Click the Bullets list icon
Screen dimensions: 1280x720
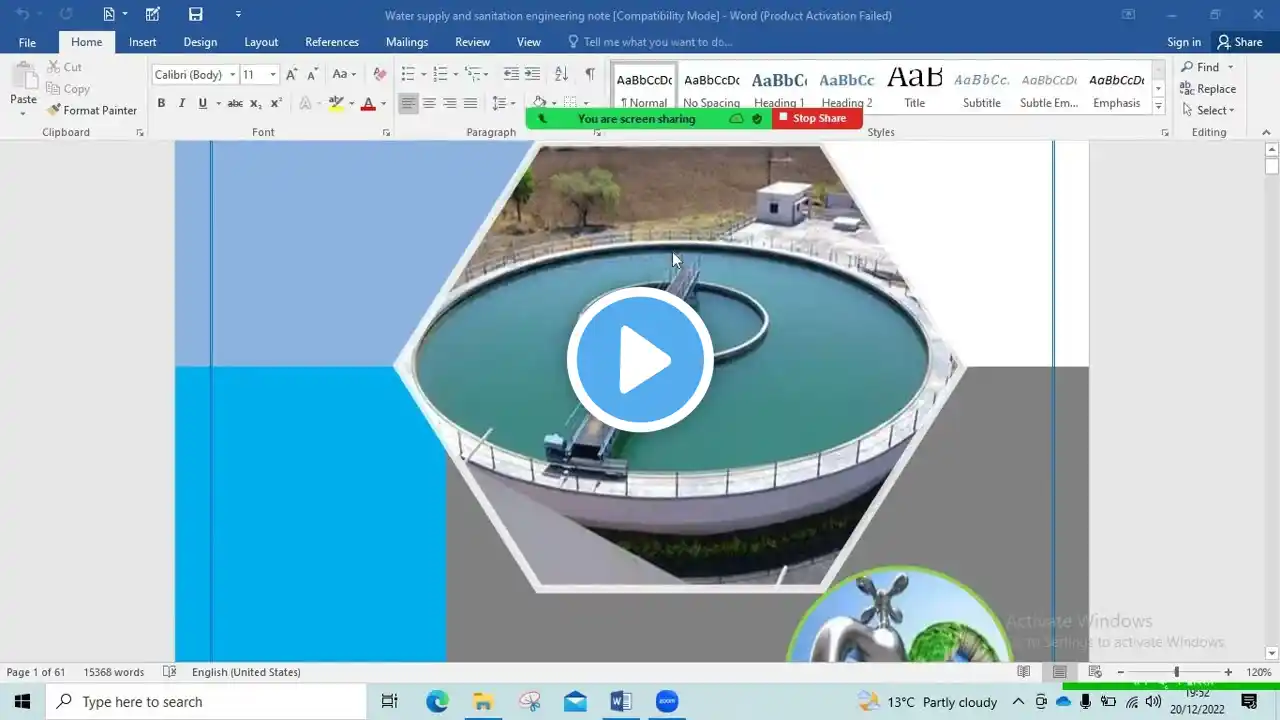[x=408, y=74]
